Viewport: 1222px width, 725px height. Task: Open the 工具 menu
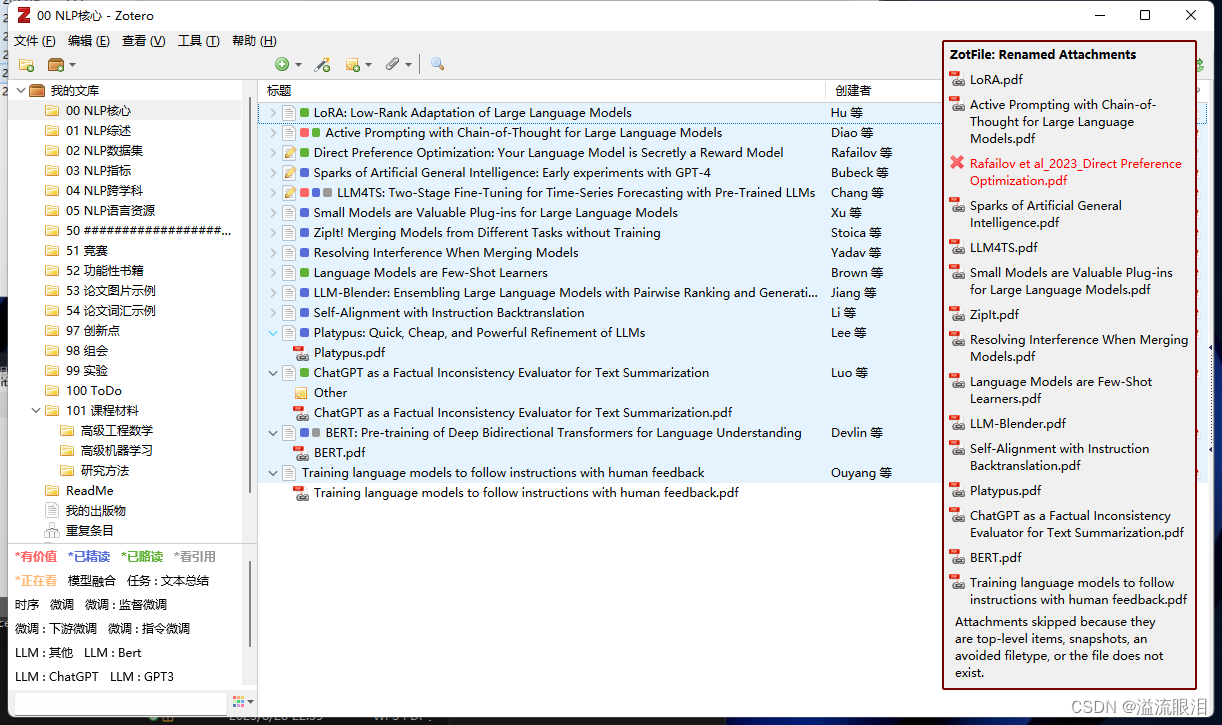198,41
